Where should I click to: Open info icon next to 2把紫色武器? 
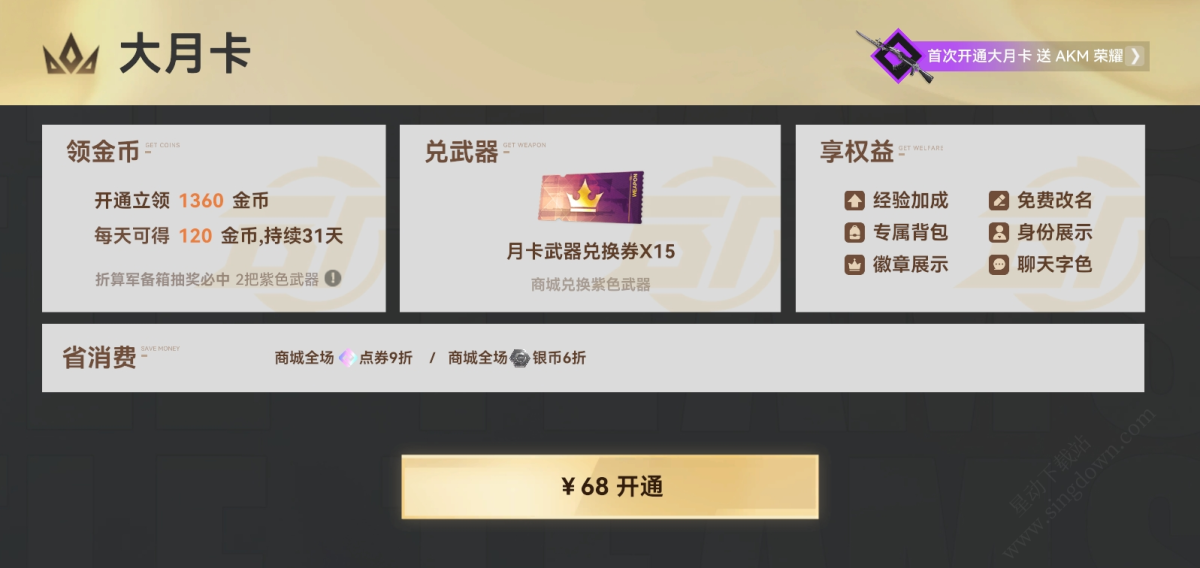[332, 279]
